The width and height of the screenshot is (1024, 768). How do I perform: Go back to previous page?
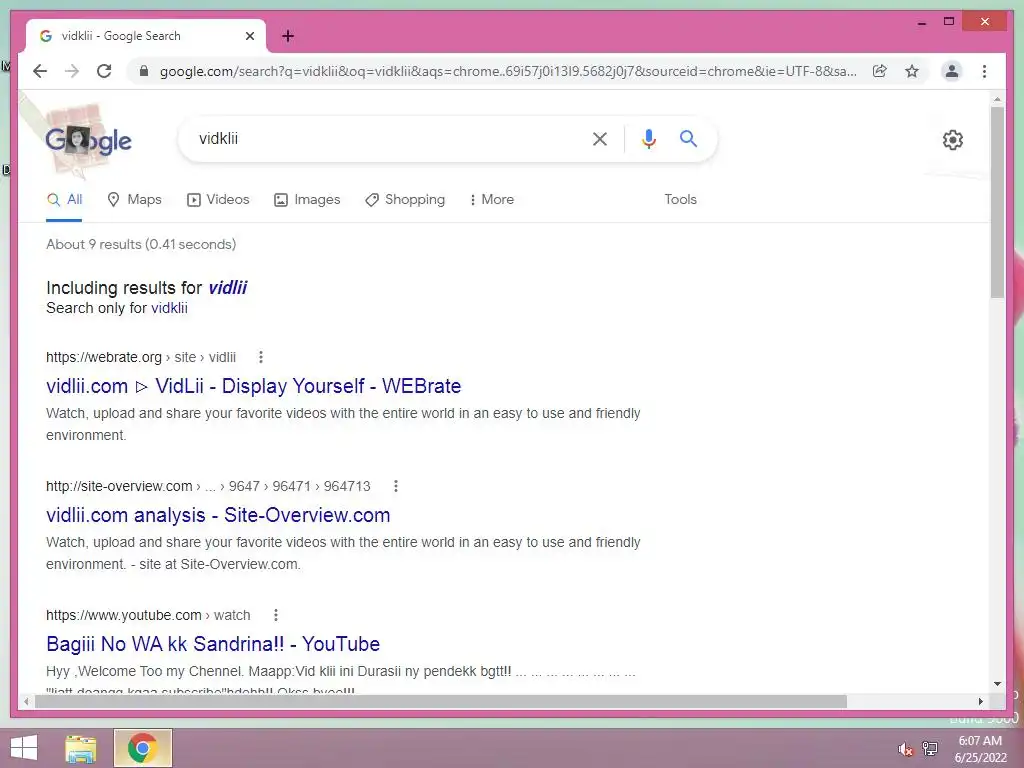[40, 71]
